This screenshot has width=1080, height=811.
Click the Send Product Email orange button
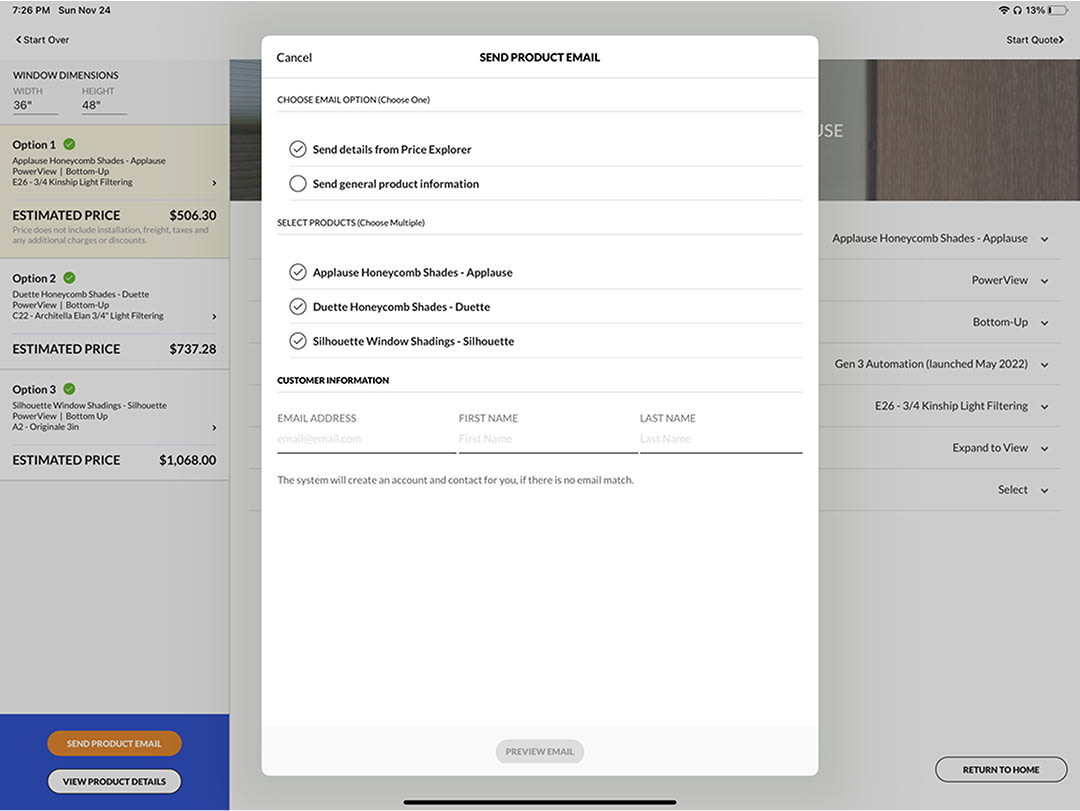pos(114,743)
